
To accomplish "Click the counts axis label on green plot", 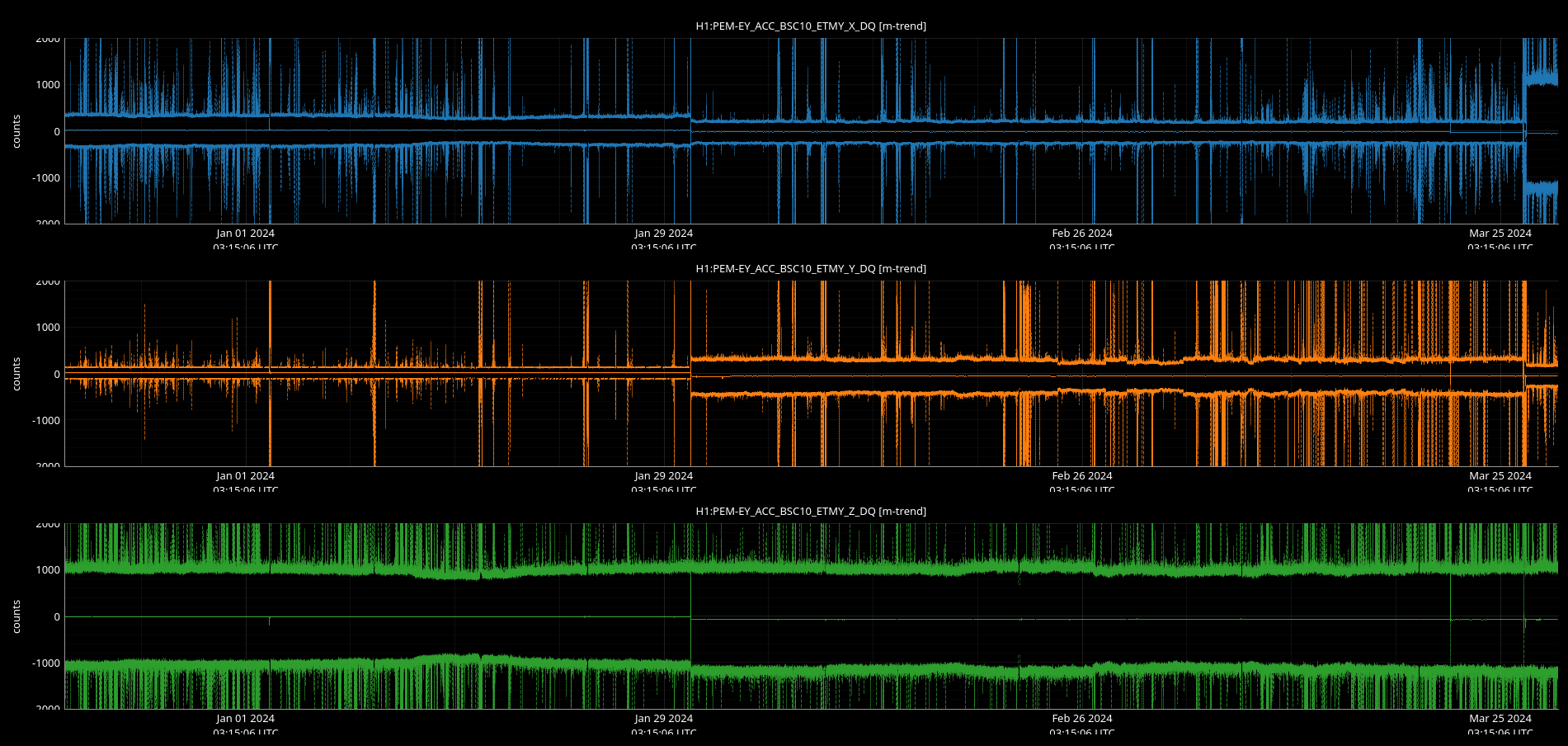I will coord(16,616).
